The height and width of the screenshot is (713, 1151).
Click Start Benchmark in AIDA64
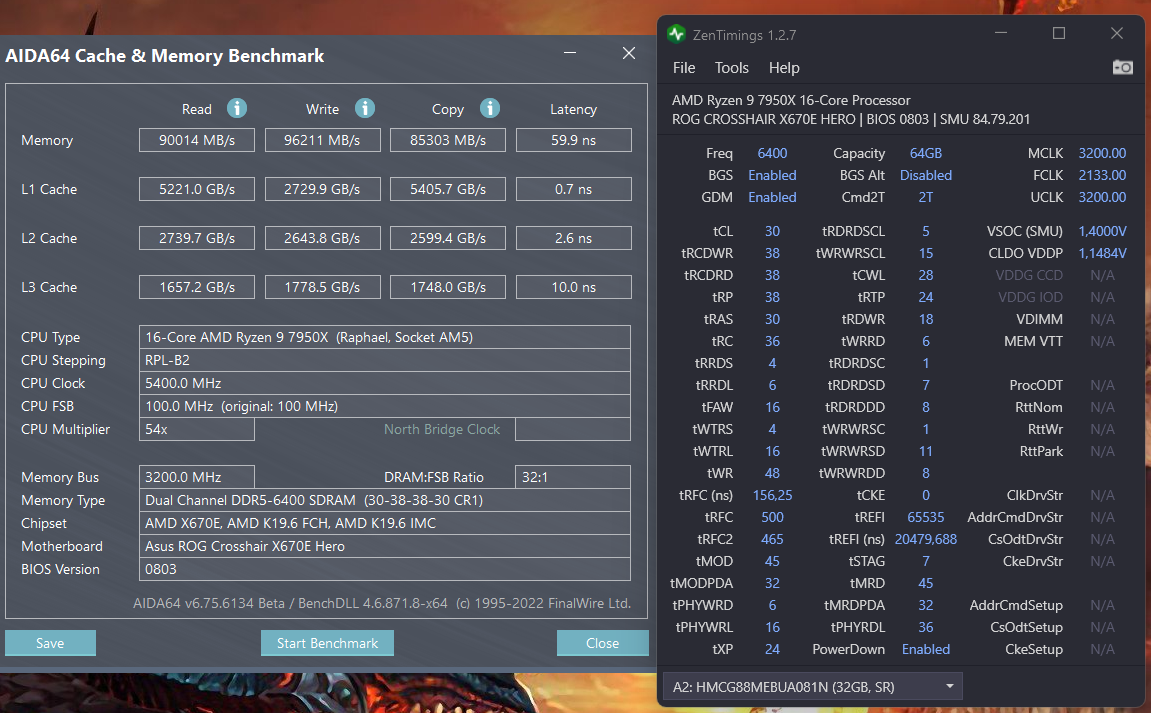click(327, 643)
